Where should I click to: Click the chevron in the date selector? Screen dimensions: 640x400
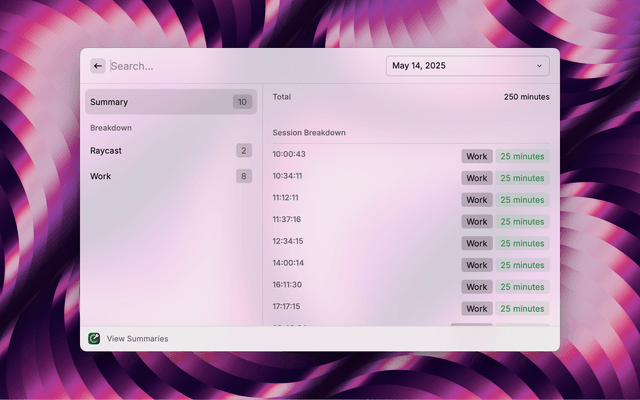(x=540, y=66)
